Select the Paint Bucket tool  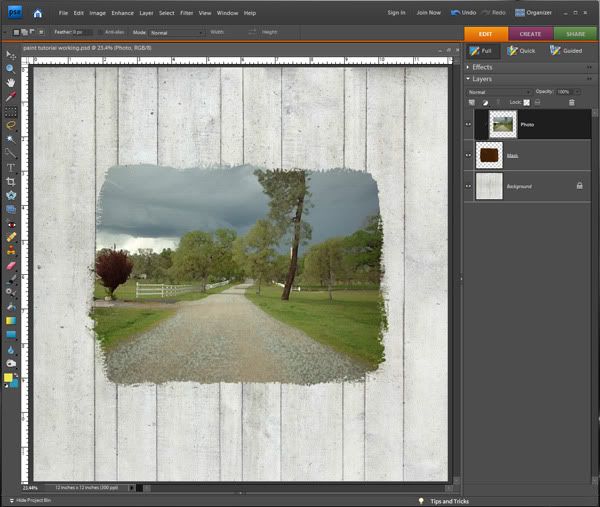click(11, 307)
